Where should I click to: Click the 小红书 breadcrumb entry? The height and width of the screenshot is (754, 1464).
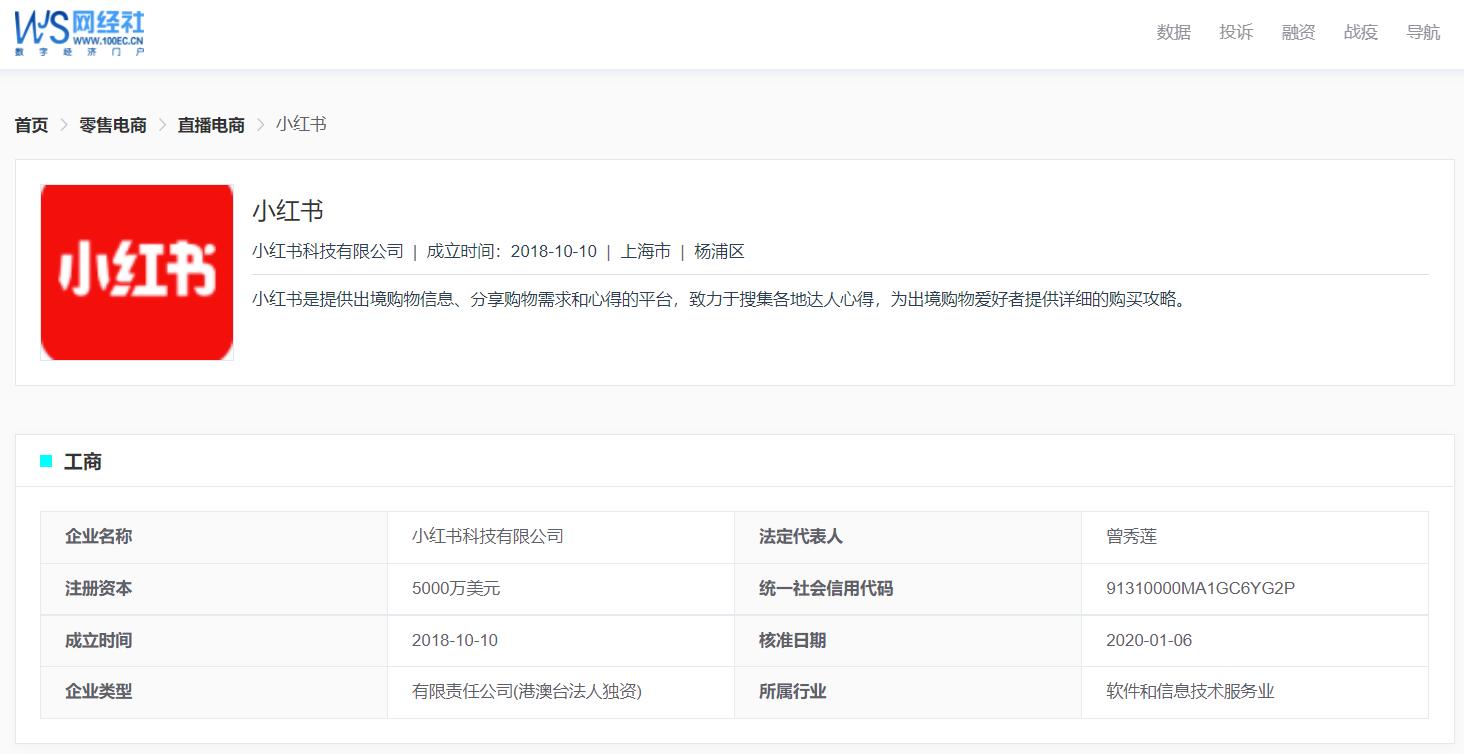[x=300, y=124]
